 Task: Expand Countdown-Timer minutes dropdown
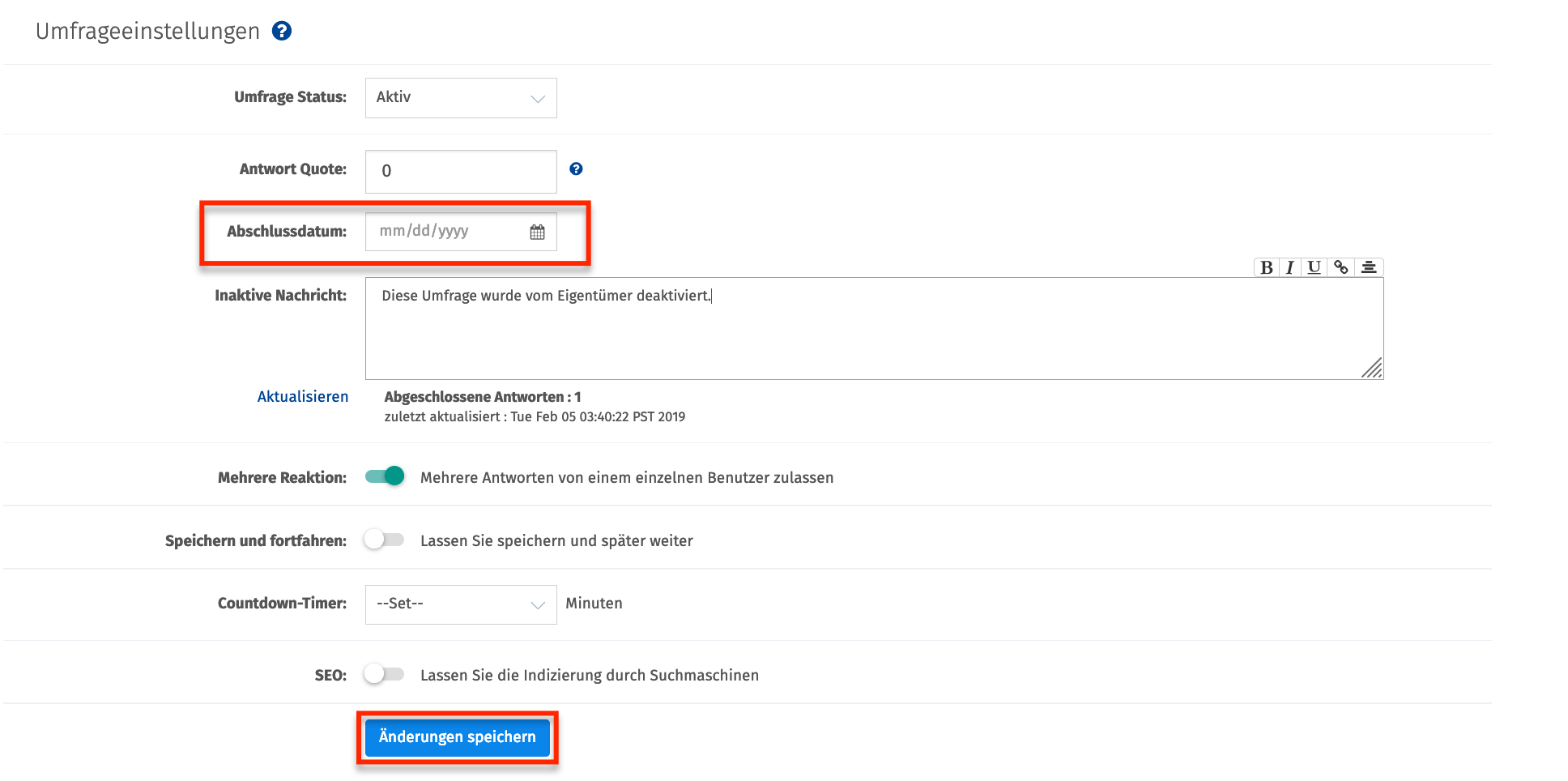(x=461, y=604)
